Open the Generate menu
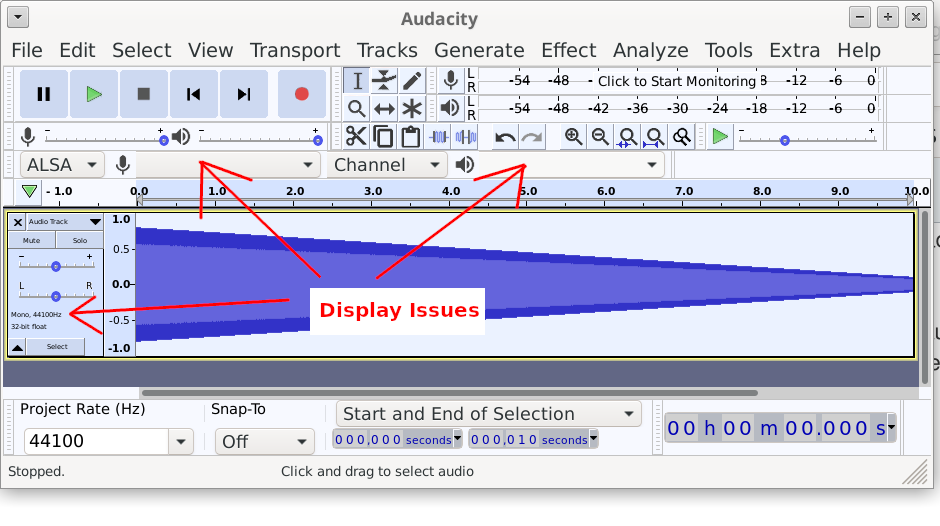This screenshot has height=526, width=940. pyautogui.click(x=480, y=50)
